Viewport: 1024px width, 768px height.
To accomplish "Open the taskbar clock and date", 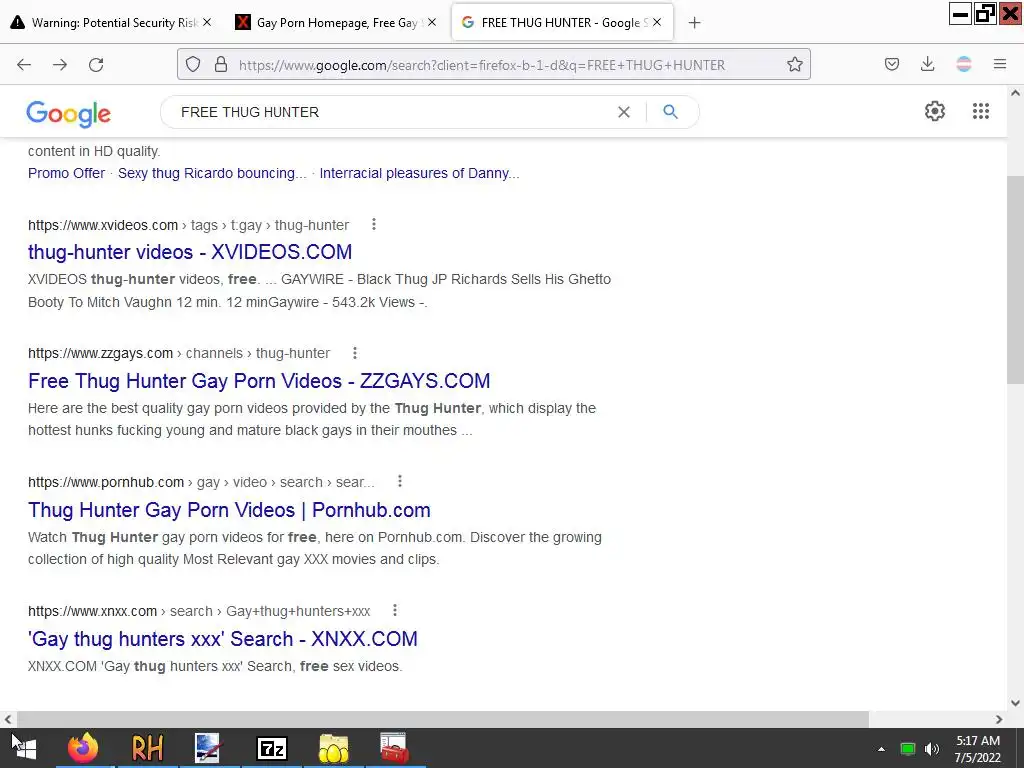I will pos(978,749).
